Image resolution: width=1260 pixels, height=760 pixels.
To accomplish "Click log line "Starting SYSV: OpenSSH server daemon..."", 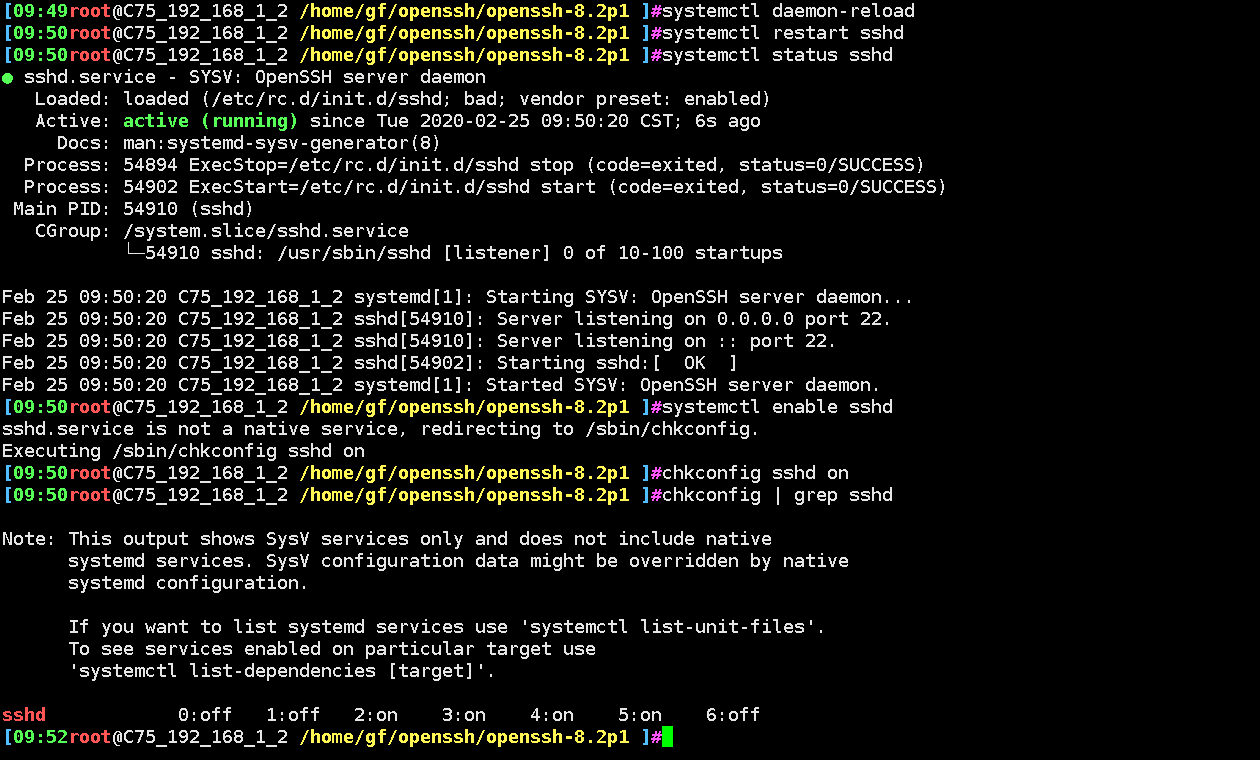I will pyautogui.click(x=458, y=297).
